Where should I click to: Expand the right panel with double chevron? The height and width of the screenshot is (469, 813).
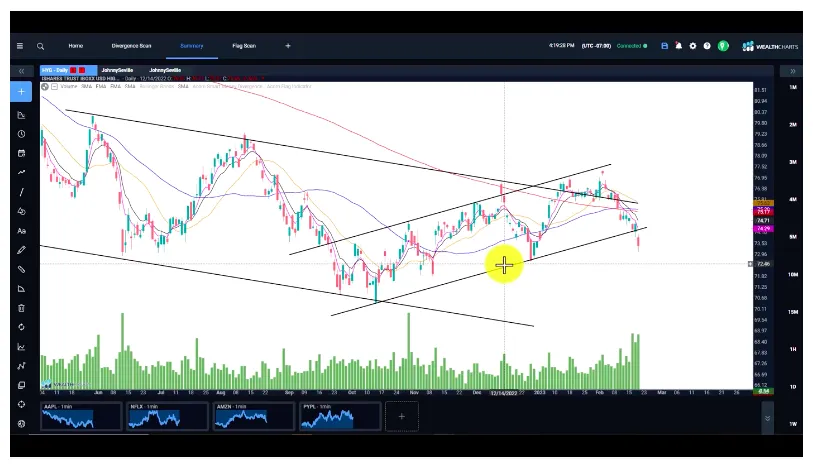point(792,72)
